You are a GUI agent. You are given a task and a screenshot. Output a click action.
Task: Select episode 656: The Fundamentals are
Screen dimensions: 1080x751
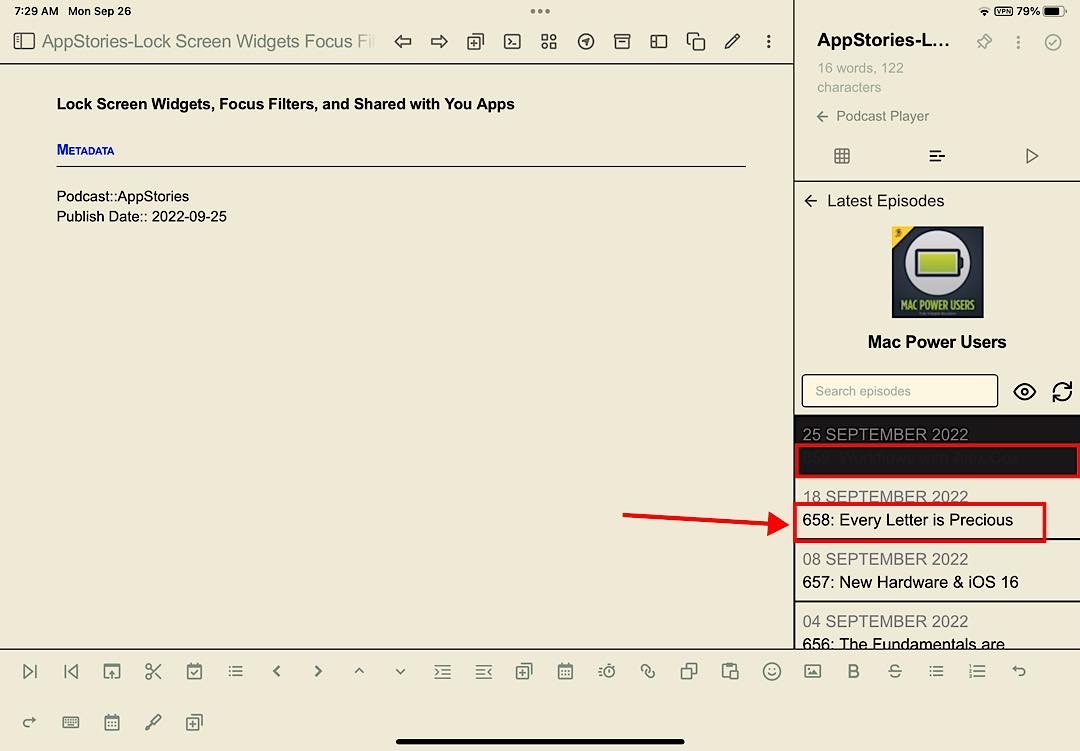(x=903, y=643)
